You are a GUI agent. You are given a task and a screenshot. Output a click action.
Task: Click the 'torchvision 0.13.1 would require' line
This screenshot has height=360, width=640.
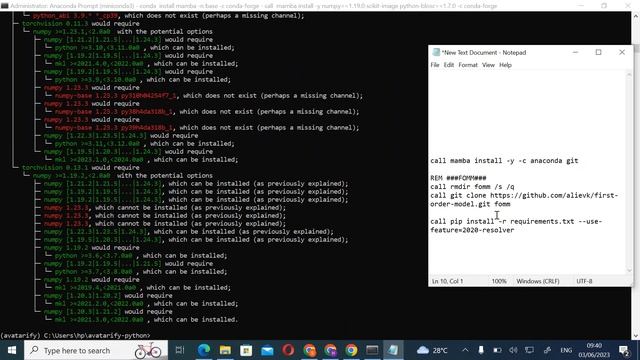80,168
